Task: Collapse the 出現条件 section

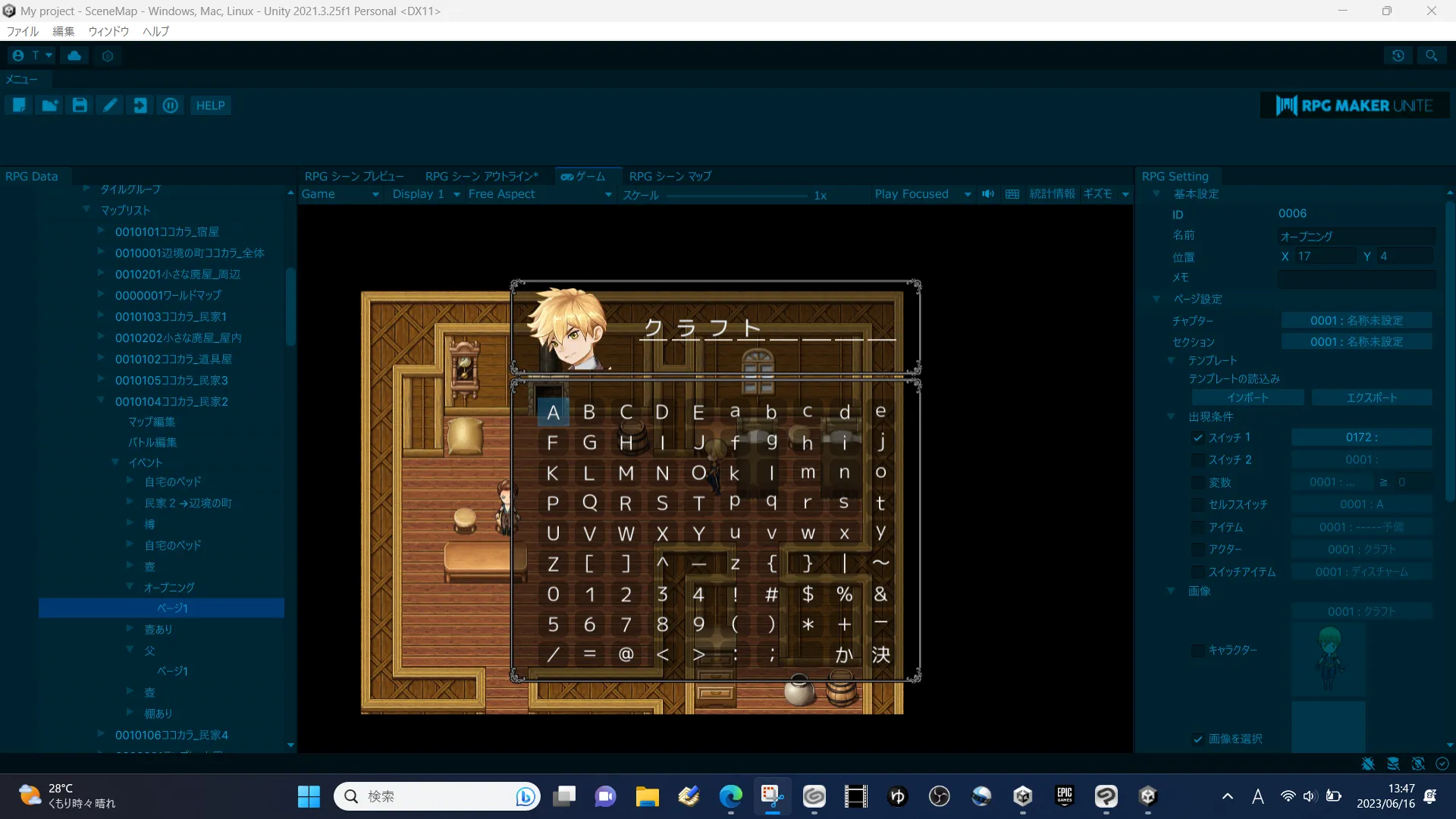Action: (x=1171, y=416)
